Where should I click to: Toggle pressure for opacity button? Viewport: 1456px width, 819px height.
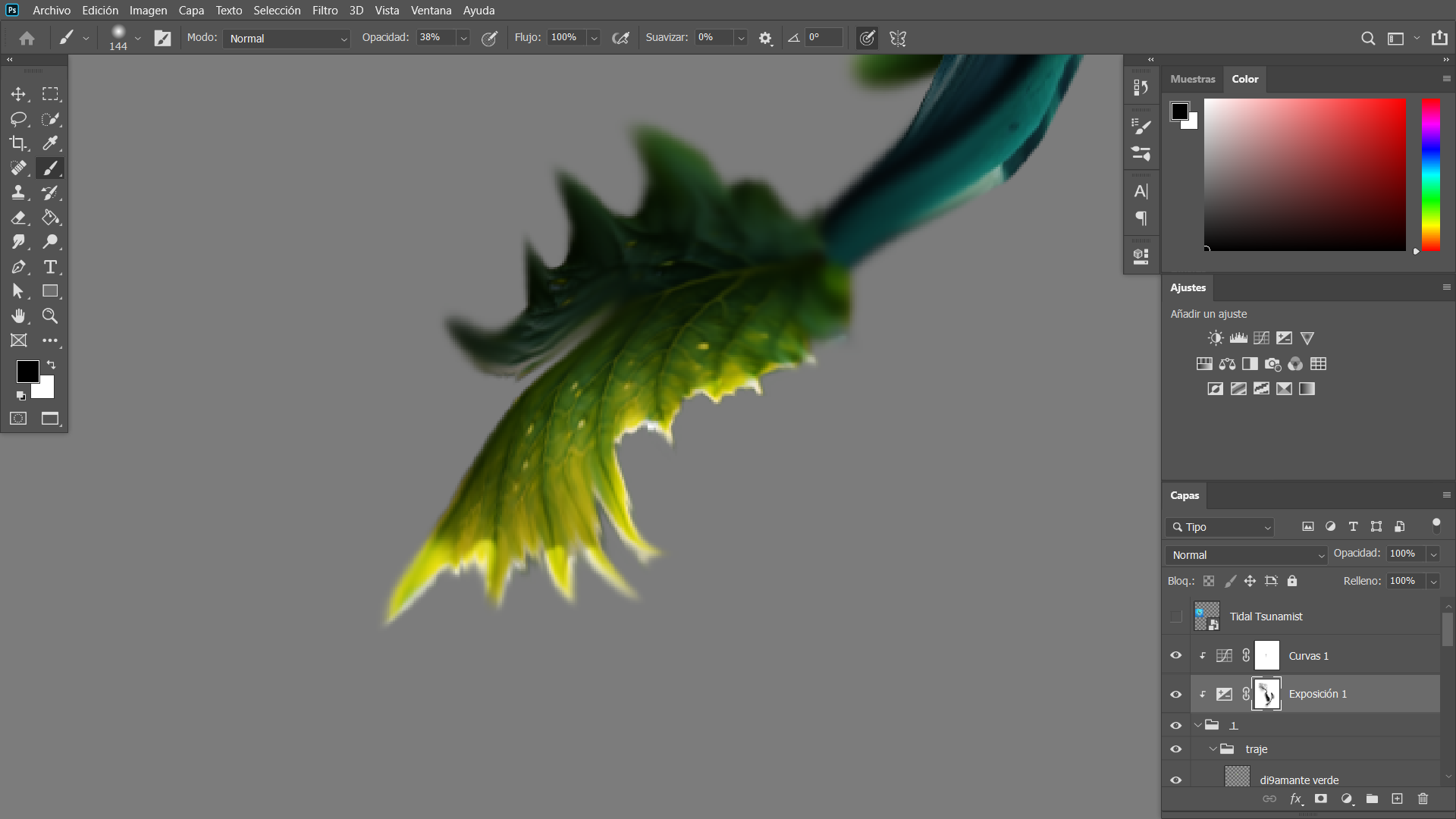coord(490,38)
